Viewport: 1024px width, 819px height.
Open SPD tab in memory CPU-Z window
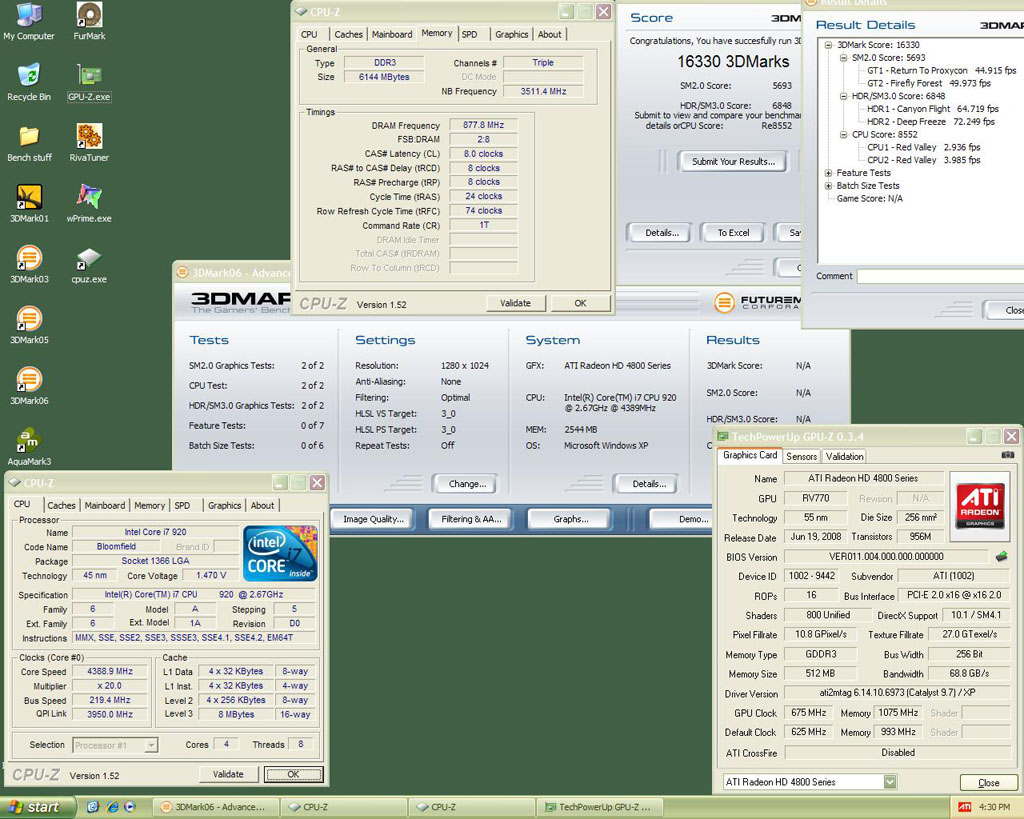coord(470,34)
